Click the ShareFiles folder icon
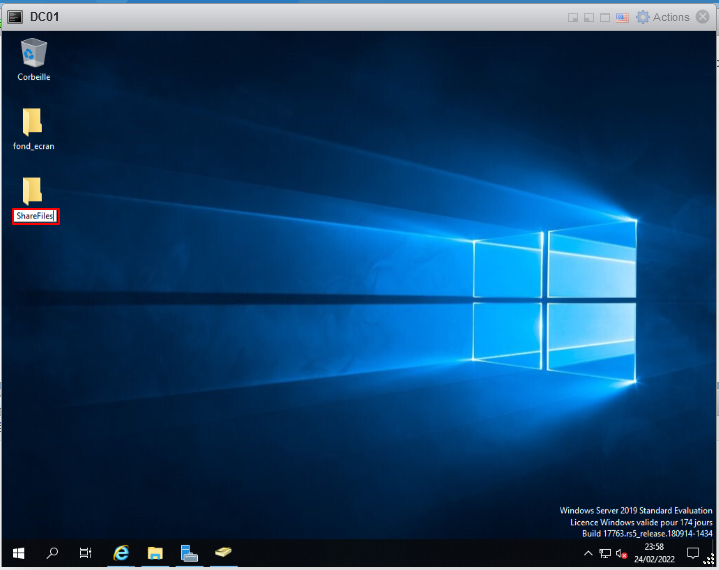Image resolution: width=719 pixels, height=570 pixels. point(33,190)
